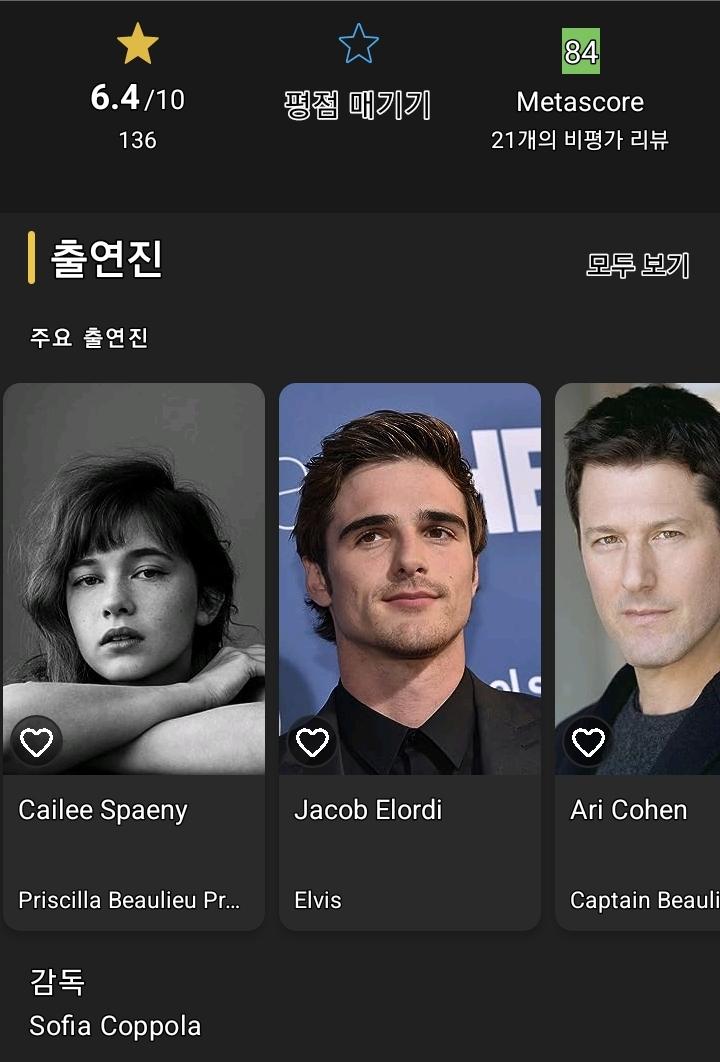Tap the yellow star rating icon
Image resolution: width=720 pixels, height=1062 pixels.
pyautogui.click(x=137, y=43)
